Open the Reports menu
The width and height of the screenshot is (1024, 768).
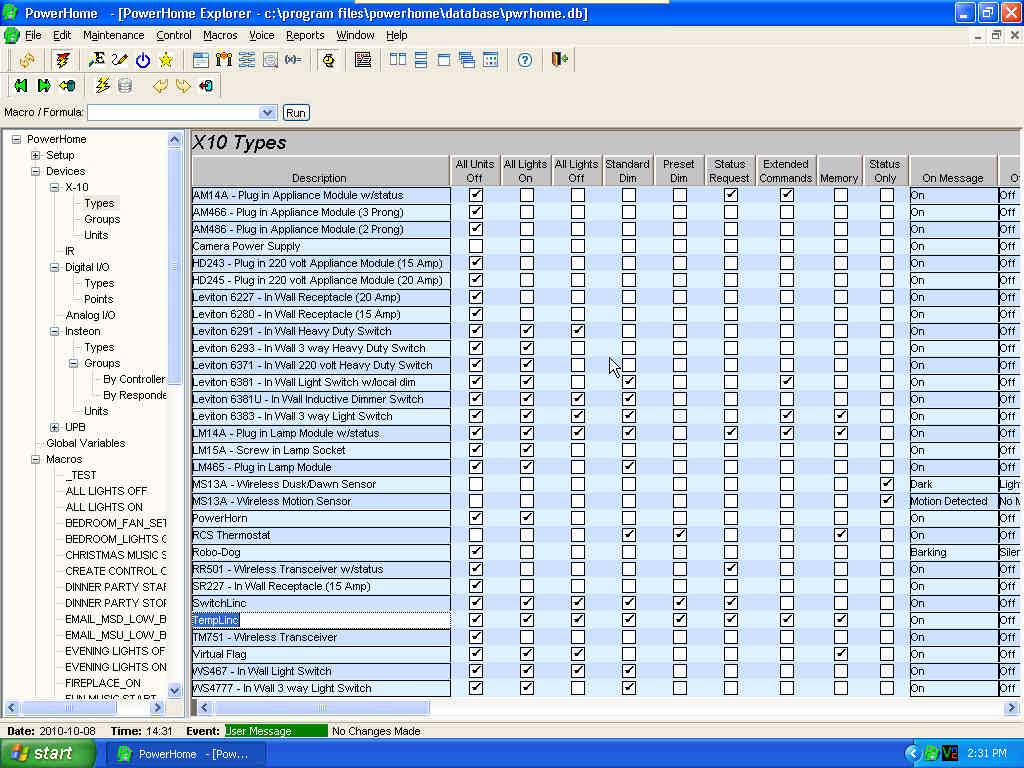(305, 35)
